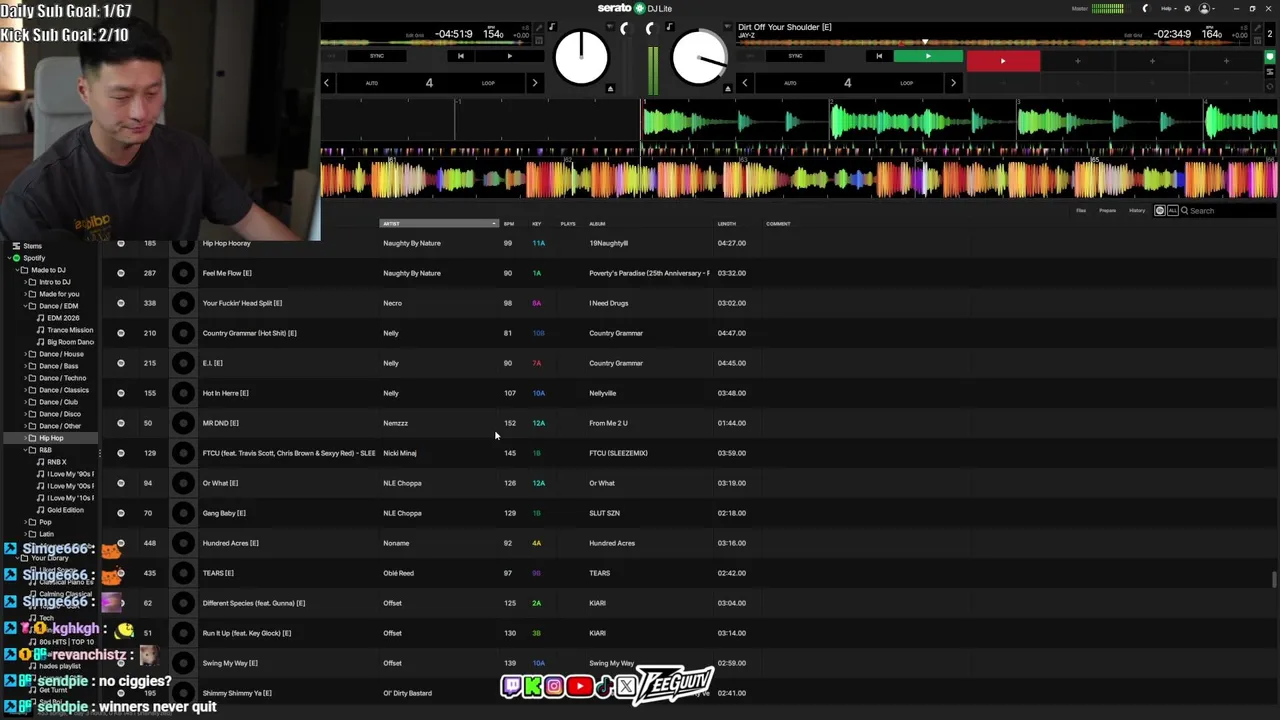Jump to start on the left deck
1280x720 pixels.
tap(460, 56)
